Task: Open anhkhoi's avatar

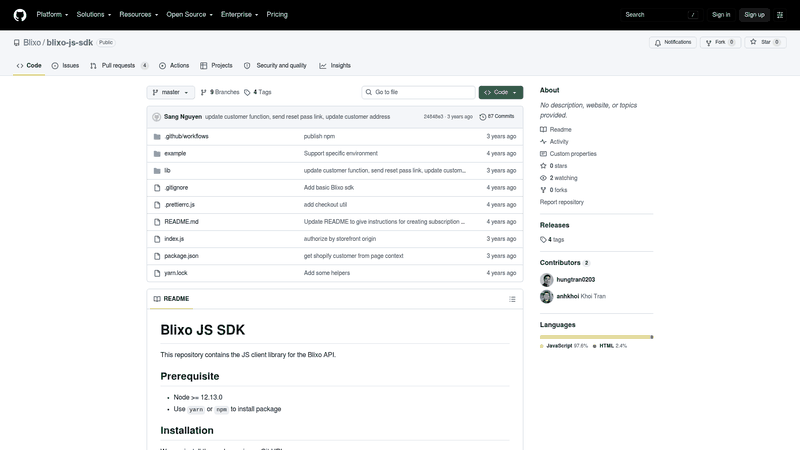Action: point(546,296)
